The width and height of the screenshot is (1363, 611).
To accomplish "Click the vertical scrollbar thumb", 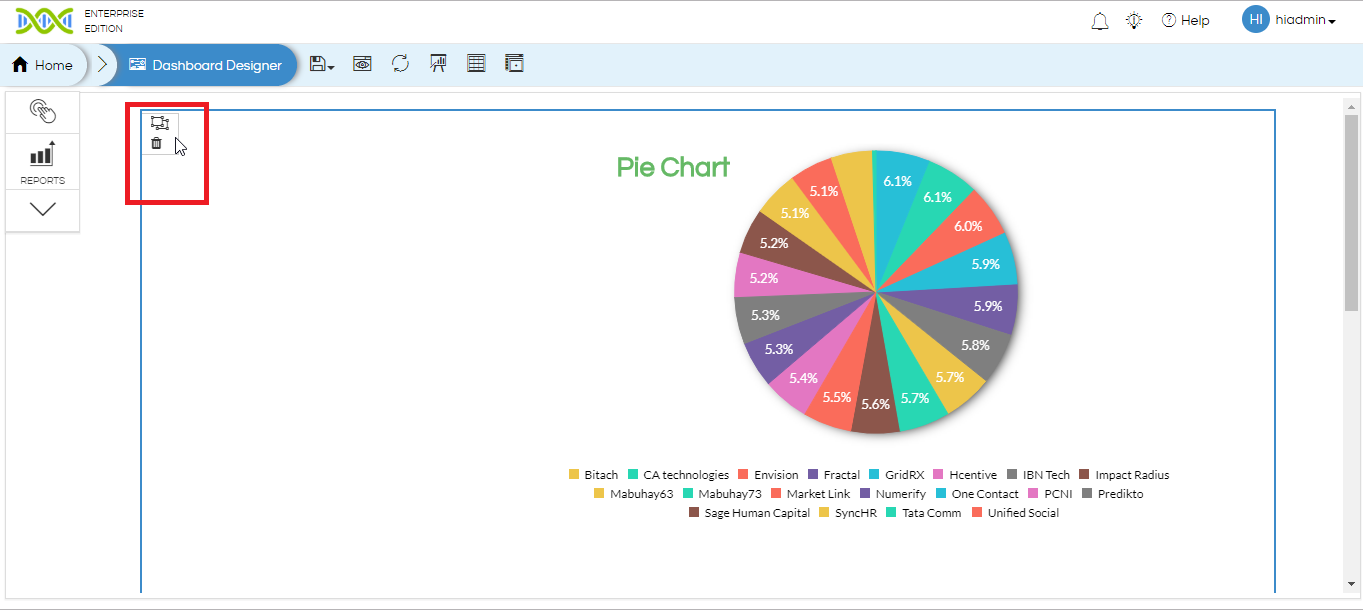I will [x=1351, y=212].
